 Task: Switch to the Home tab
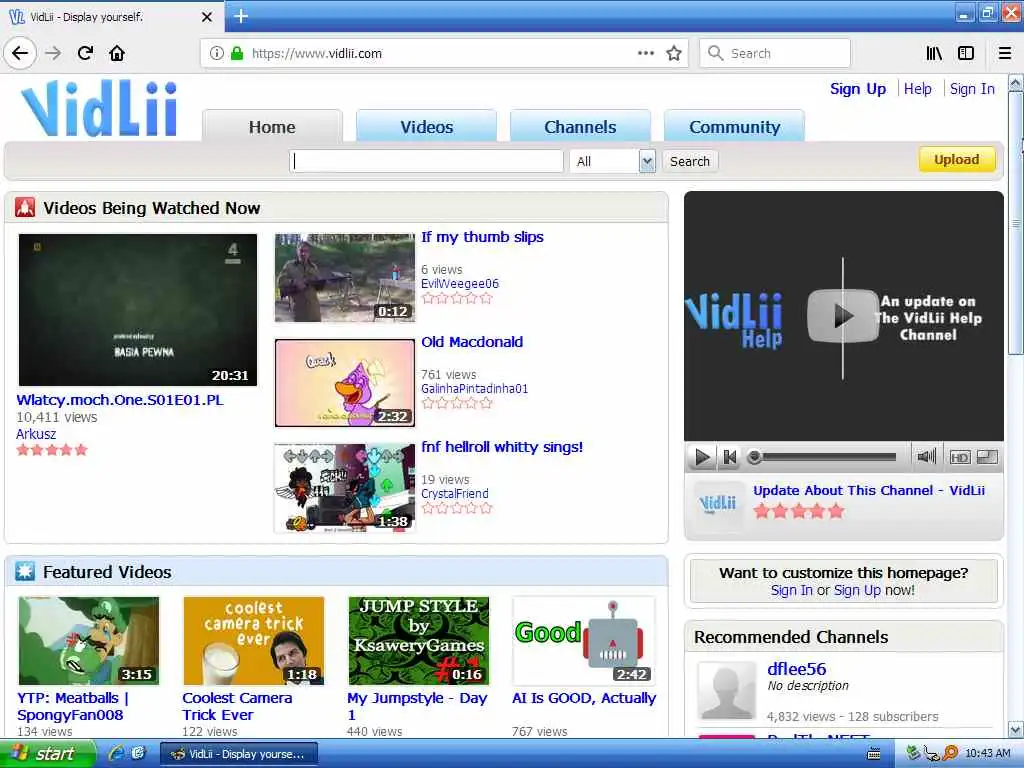tap(272, 127)
